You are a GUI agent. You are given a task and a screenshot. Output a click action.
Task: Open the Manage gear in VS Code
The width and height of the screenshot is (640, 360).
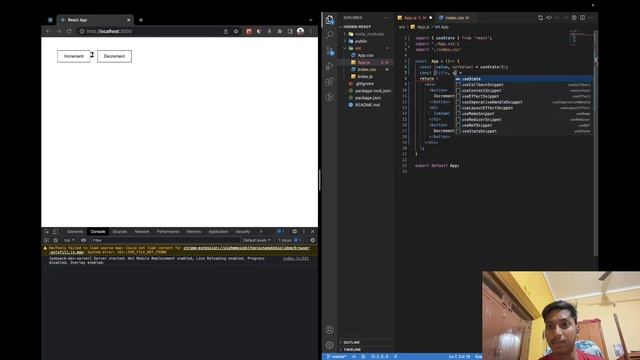tap(330, 345)
